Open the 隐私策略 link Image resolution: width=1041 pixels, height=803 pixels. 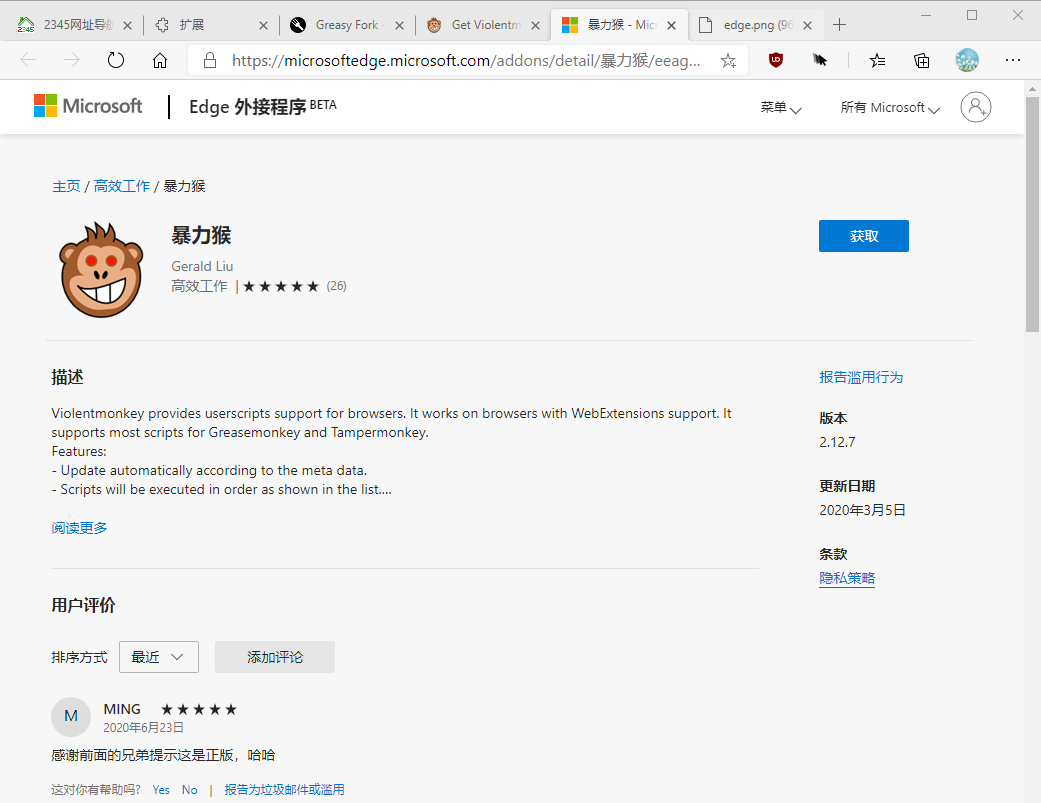coord(847,578)
